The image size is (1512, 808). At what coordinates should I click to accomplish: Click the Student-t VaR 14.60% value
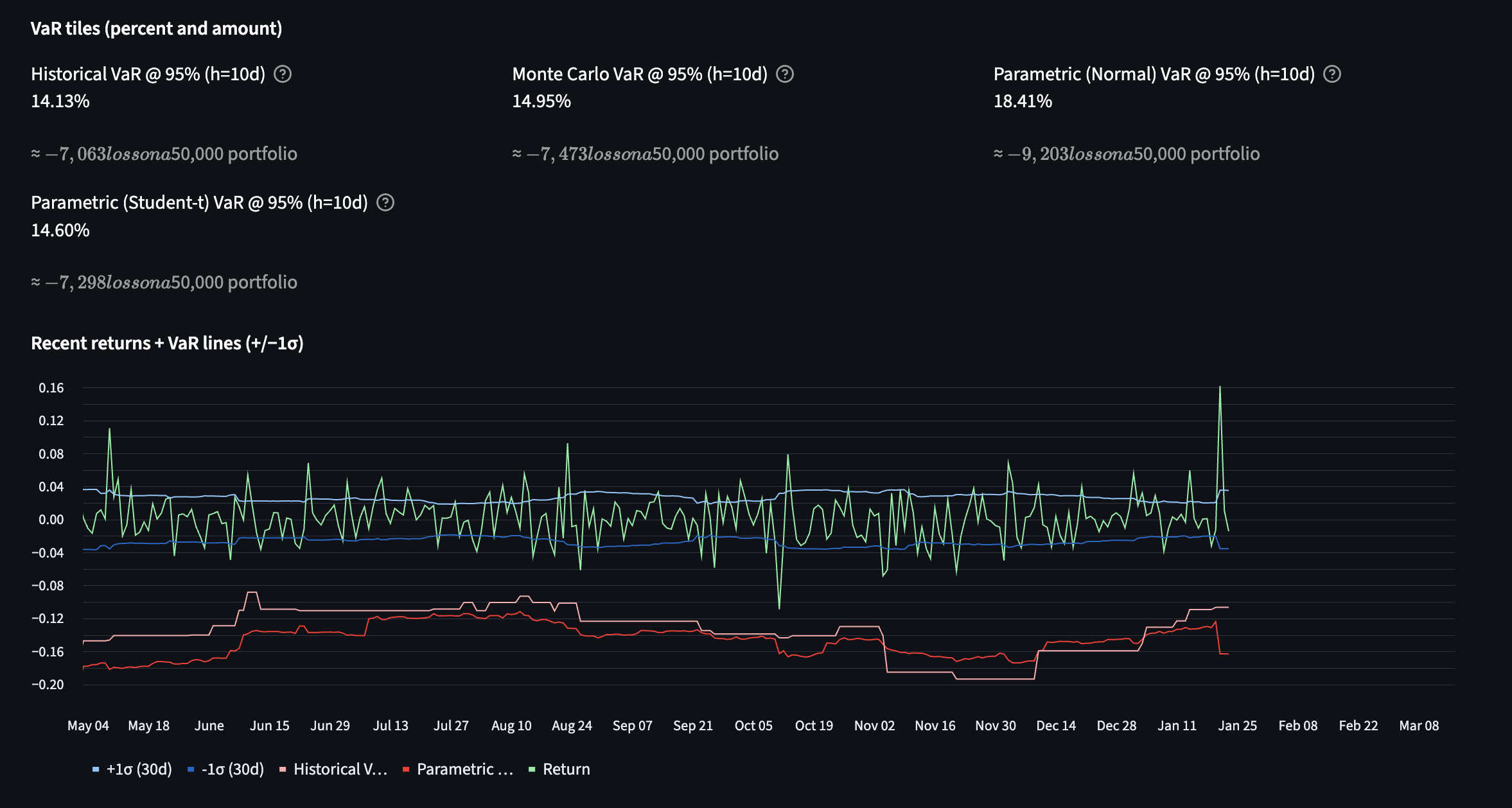tap(60, 231)
